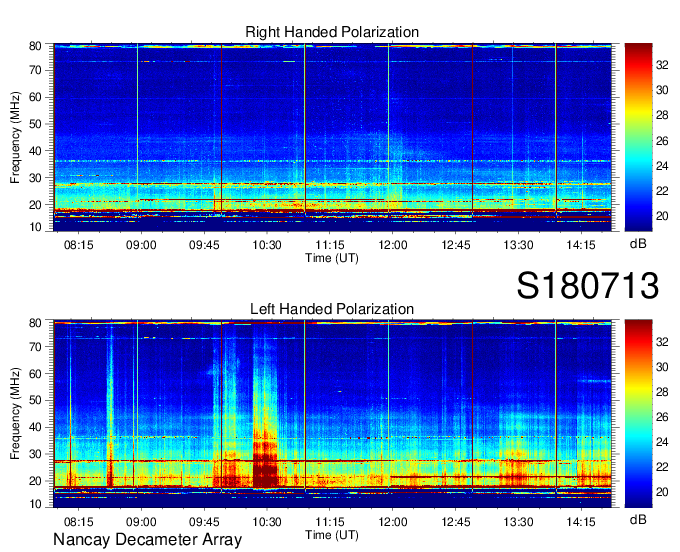Click "10" frequency tick on Left Handed plot
Screen dimensions: 680x552
click(35, 504)
